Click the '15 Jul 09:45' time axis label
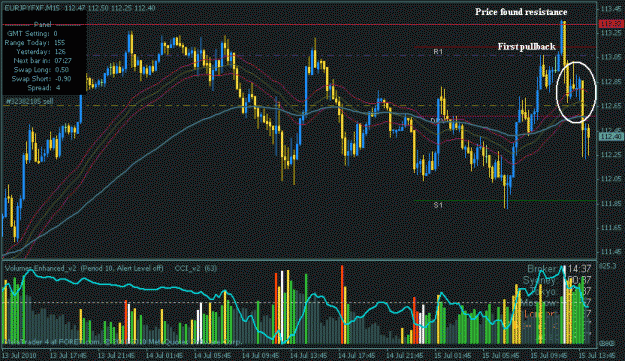 [549, 355]
